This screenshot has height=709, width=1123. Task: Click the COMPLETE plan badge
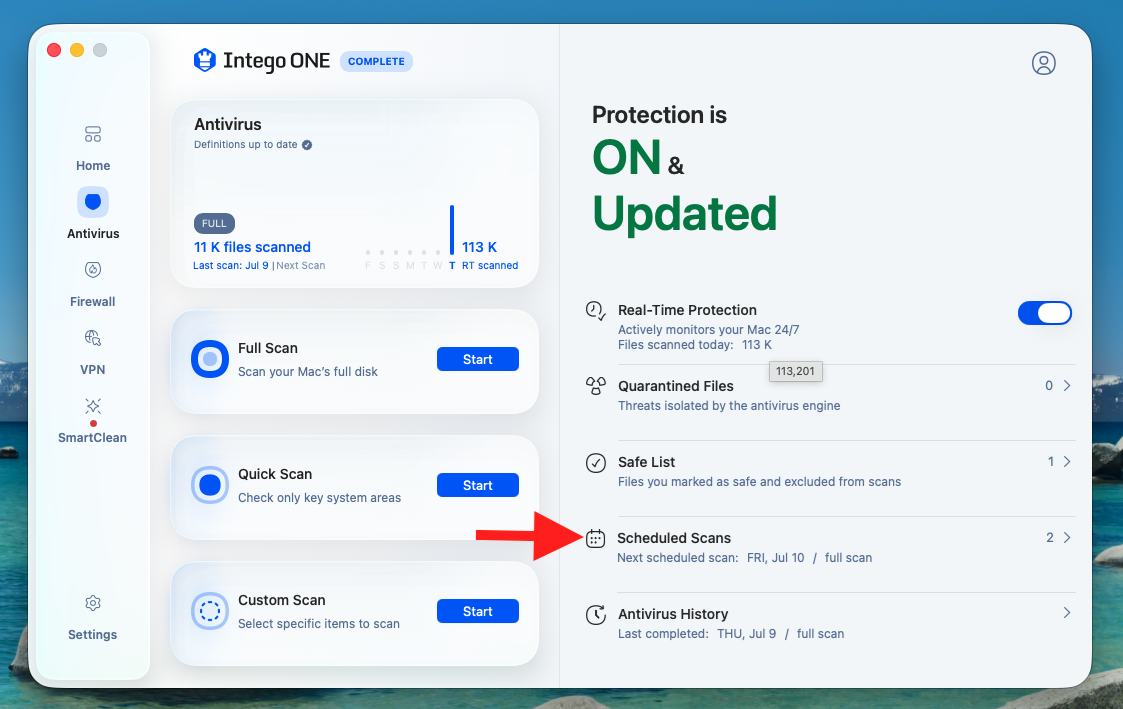(376, 62)
